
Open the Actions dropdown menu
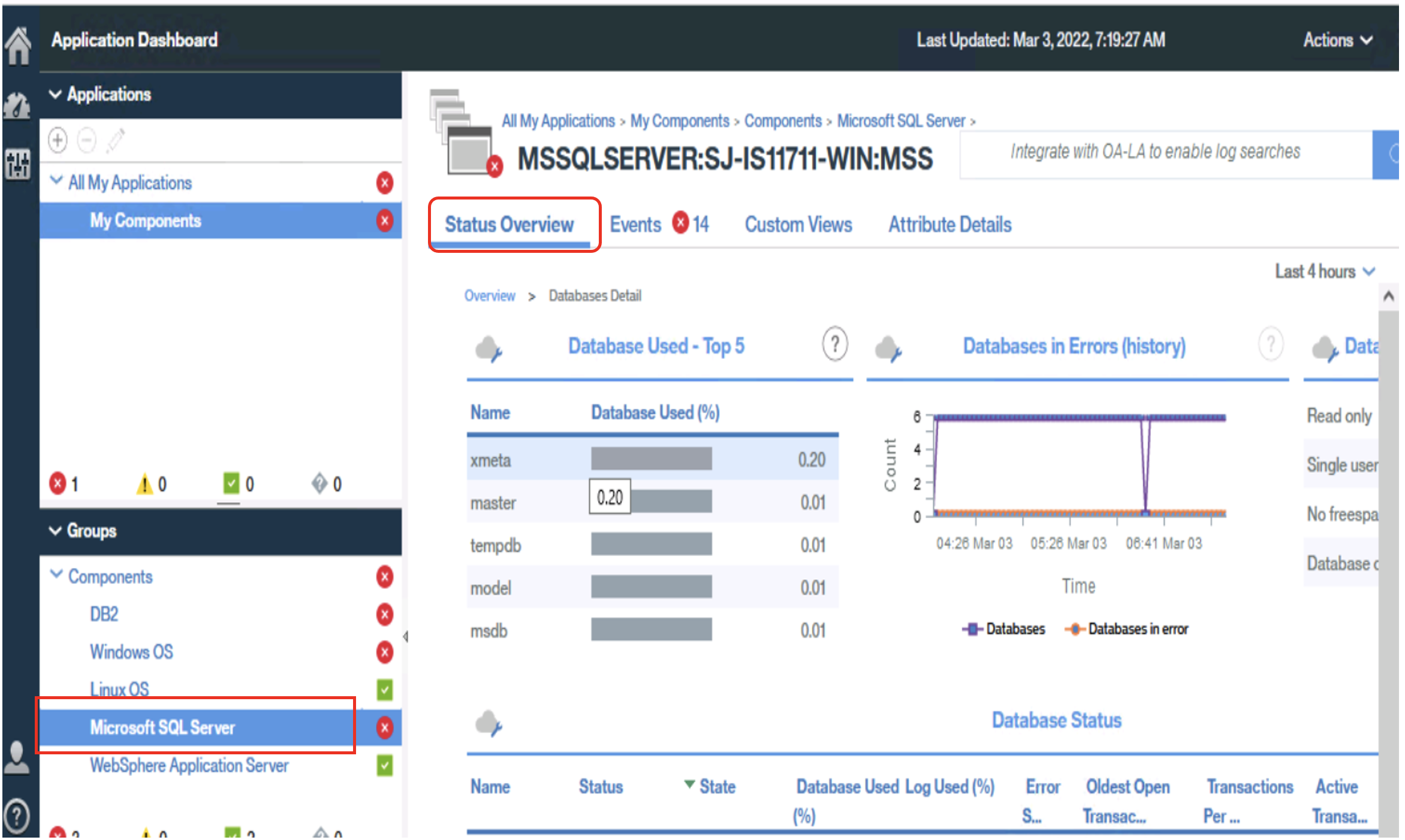click(x=1337, y=40)
